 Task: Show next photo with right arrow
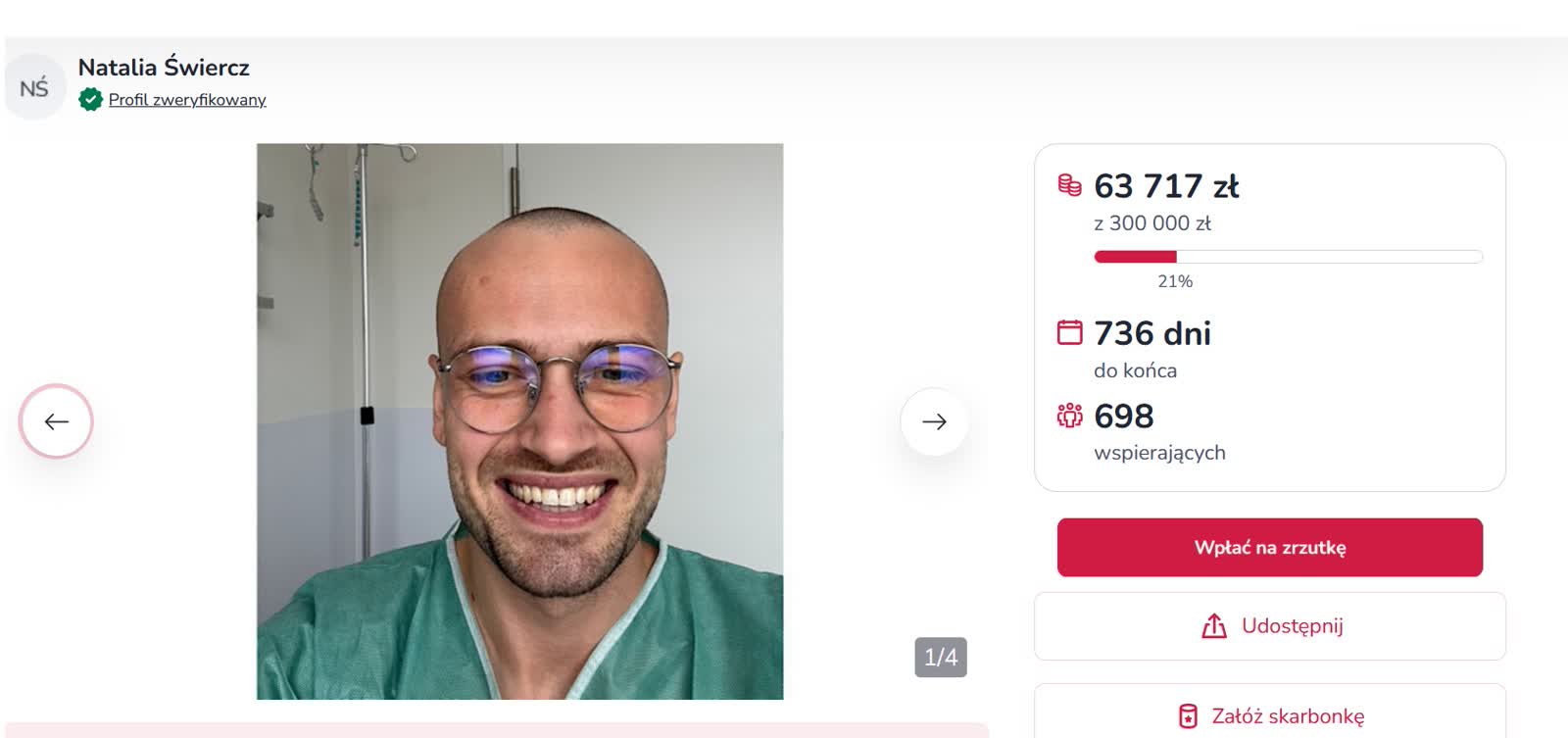(x=934, y=421)
